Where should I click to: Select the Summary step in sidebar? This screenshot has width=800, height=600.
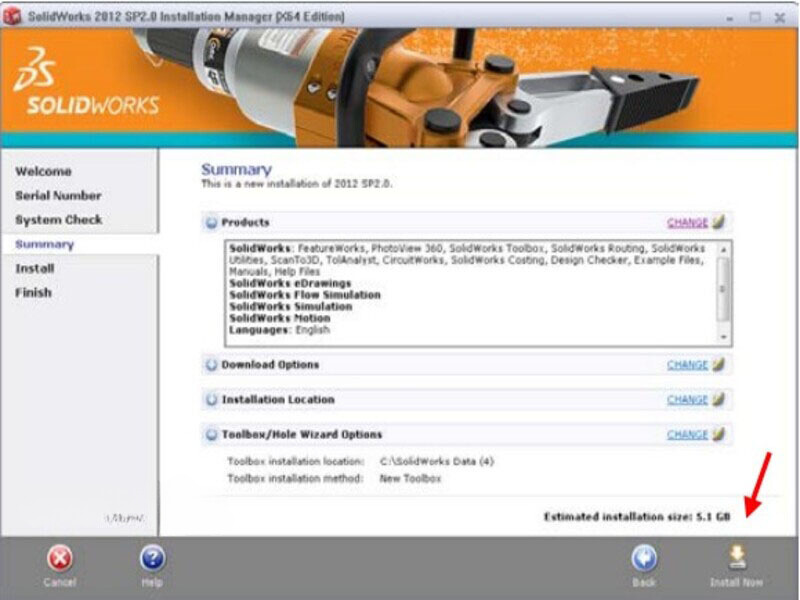[x=45, y=244]
